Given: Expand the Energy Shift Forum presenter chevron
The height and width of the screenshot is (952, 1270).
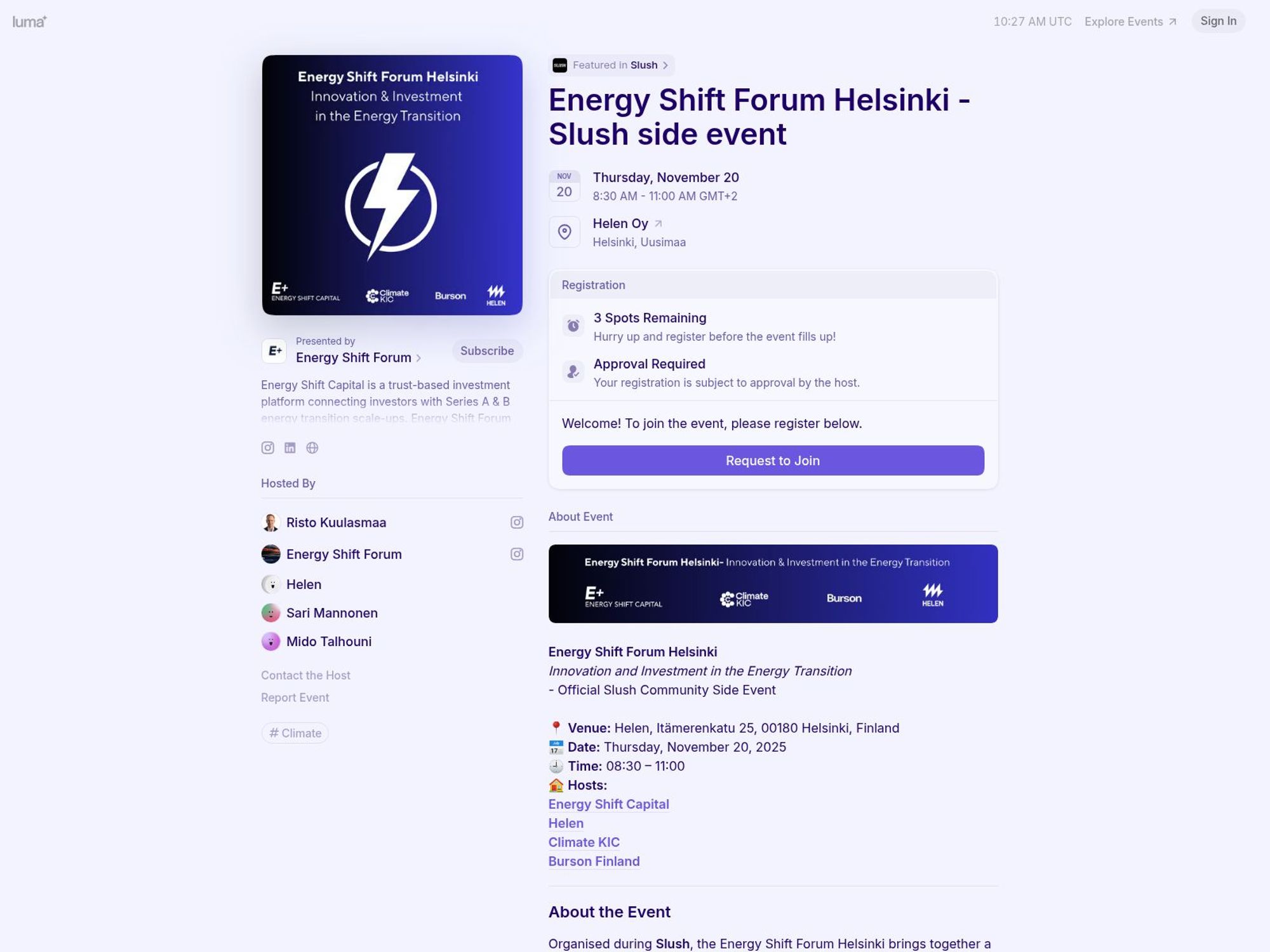Looking at the screenshot, I should 420,358.
